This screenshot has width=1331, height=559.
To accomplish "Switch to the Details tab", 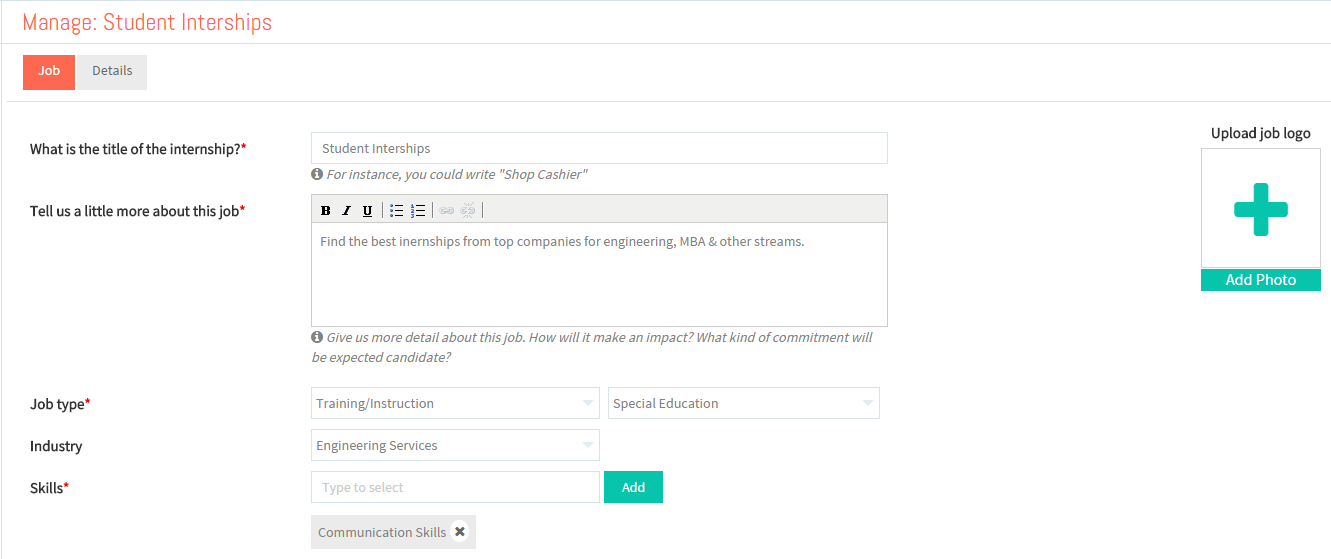I will coord(112,72).
